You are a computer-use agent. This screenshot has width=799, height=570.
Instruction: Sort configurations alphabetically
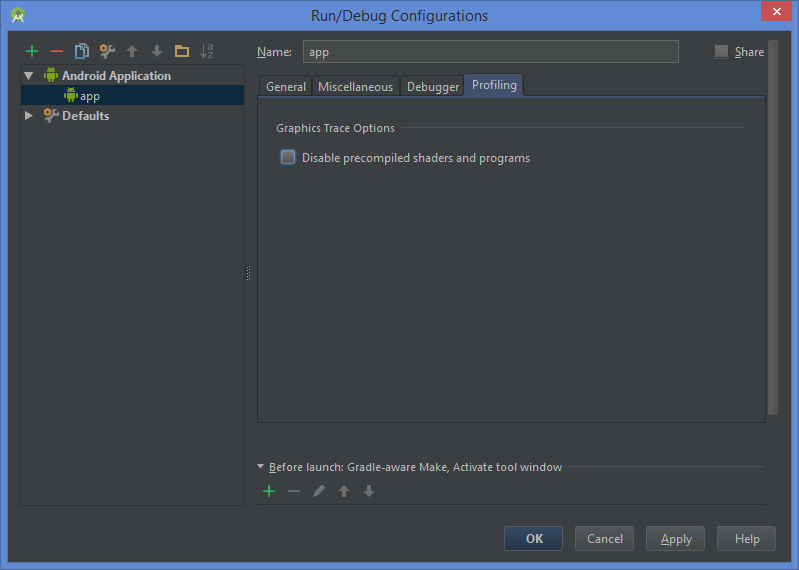coord(206,51)
